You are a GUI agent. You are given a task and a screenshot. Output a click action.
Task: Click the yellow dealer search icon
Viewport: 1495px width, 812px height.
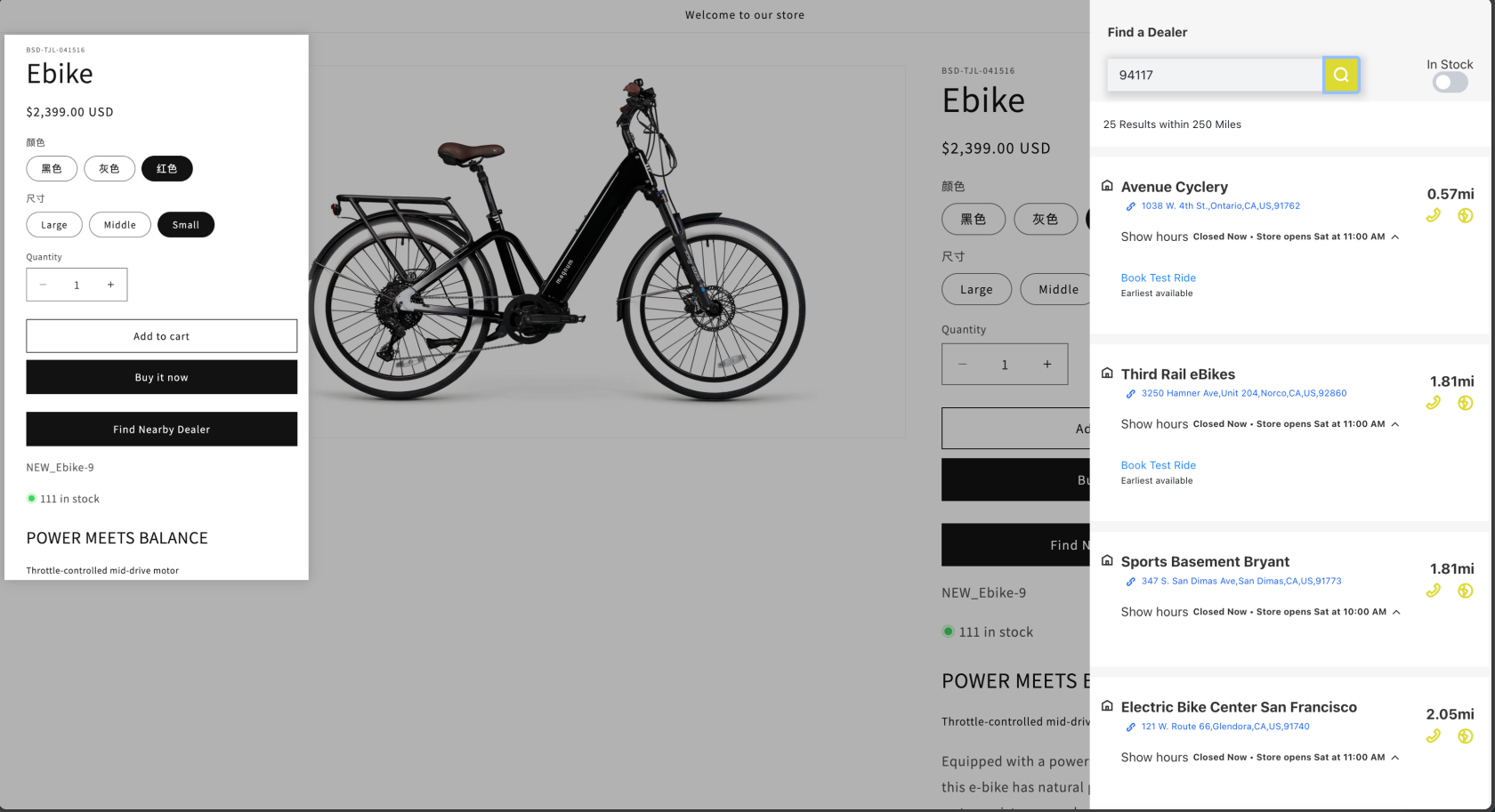click(x=1341, y=75)
